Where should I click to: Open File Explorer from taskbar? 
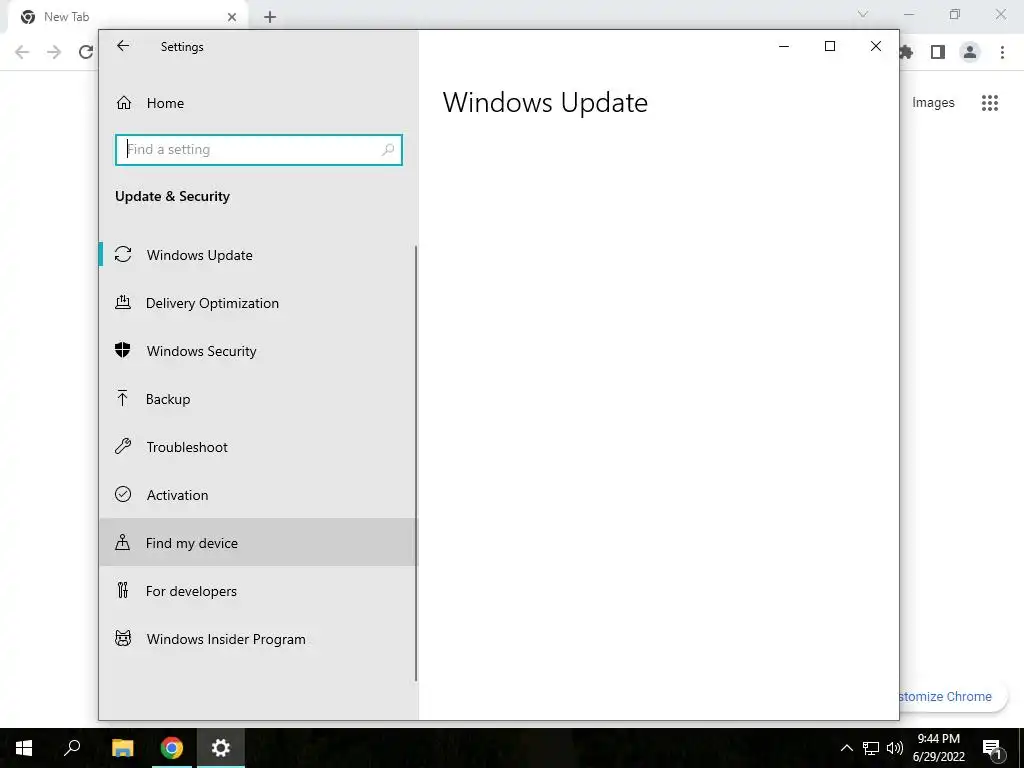(x=123, y=748)
